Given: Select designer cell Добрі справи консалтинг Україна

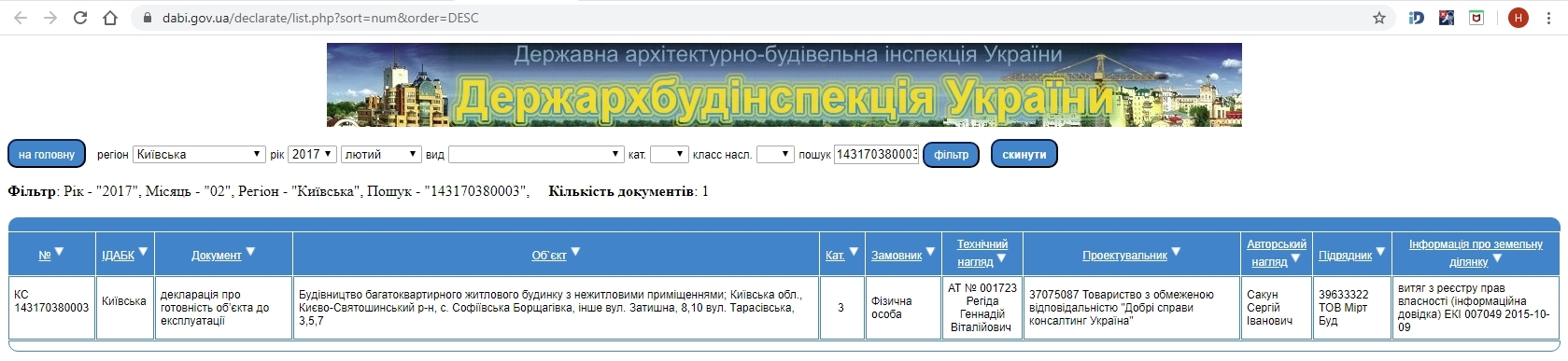Looking at the screenshot, I should tap(1131, 308).
